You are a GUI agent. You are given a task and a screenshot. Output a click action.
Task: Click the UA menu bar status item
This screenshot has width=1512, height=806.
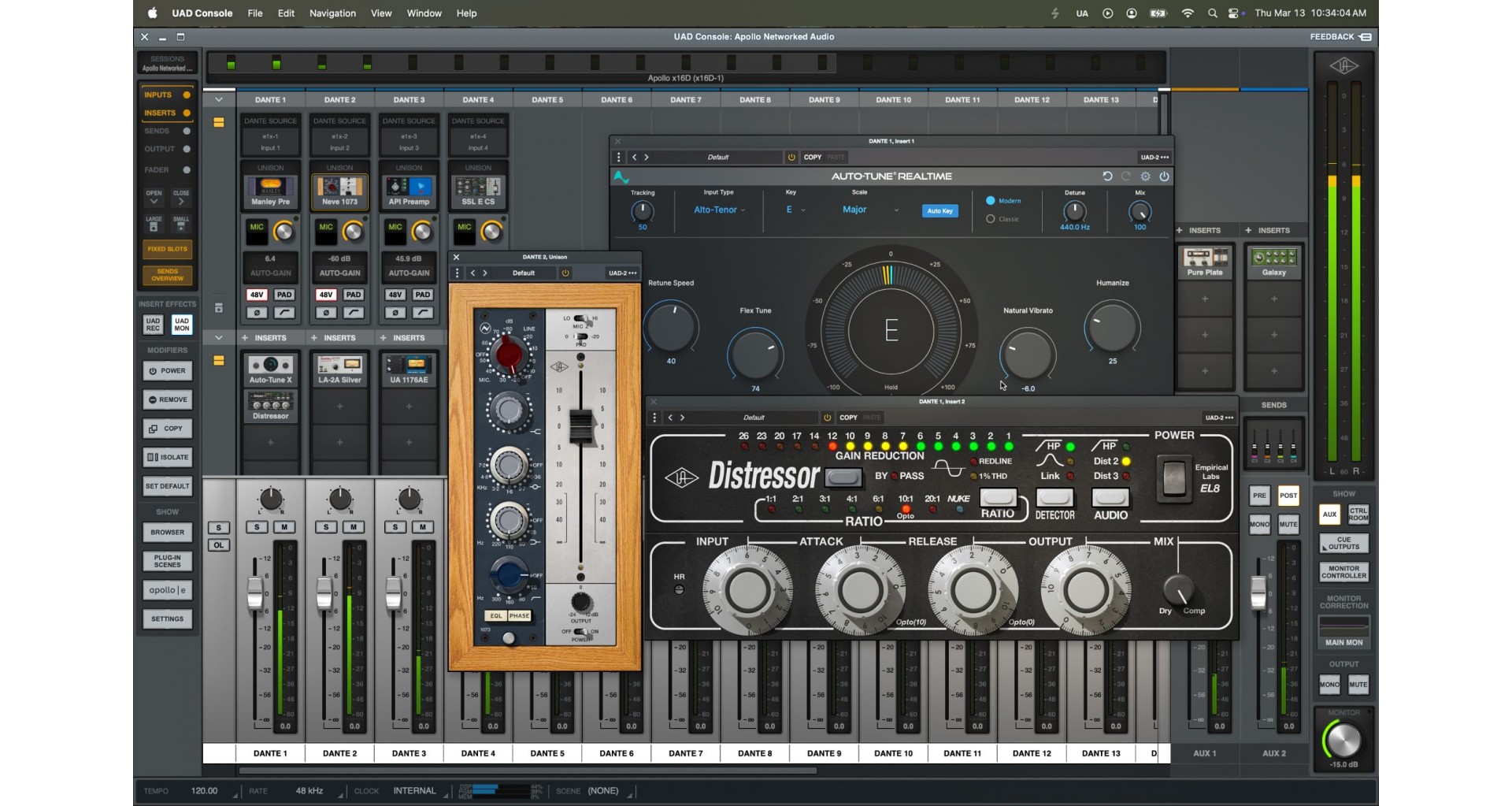pyautogui.click(x=1082, y=13)
